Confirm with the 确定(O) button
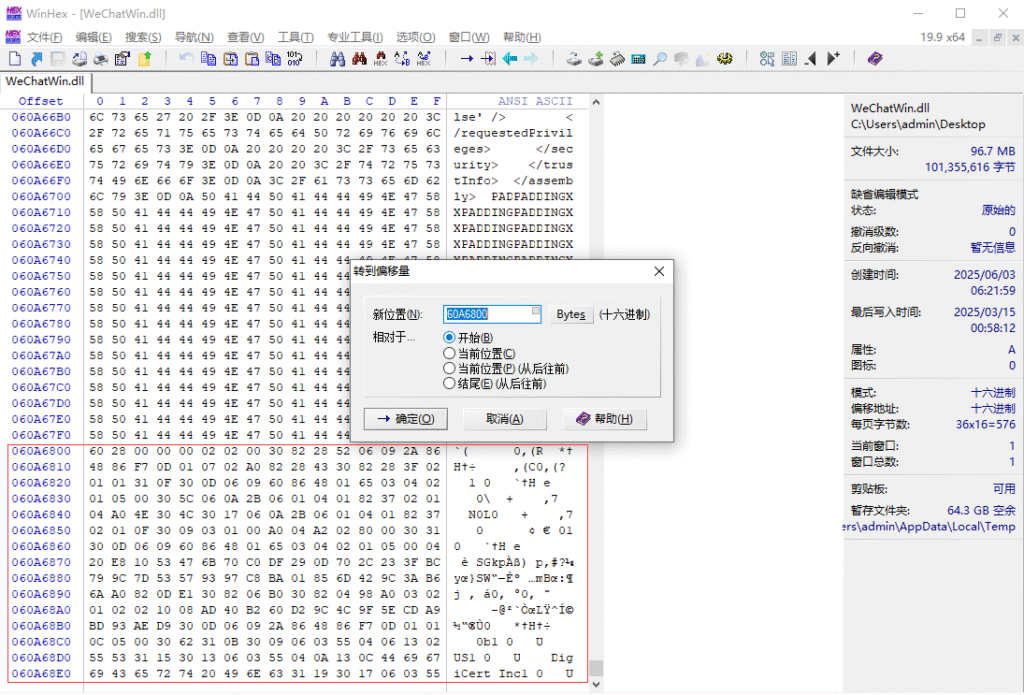Image resolution: width=1024 pixels, height=695 pixels. [x=406, y=419]
